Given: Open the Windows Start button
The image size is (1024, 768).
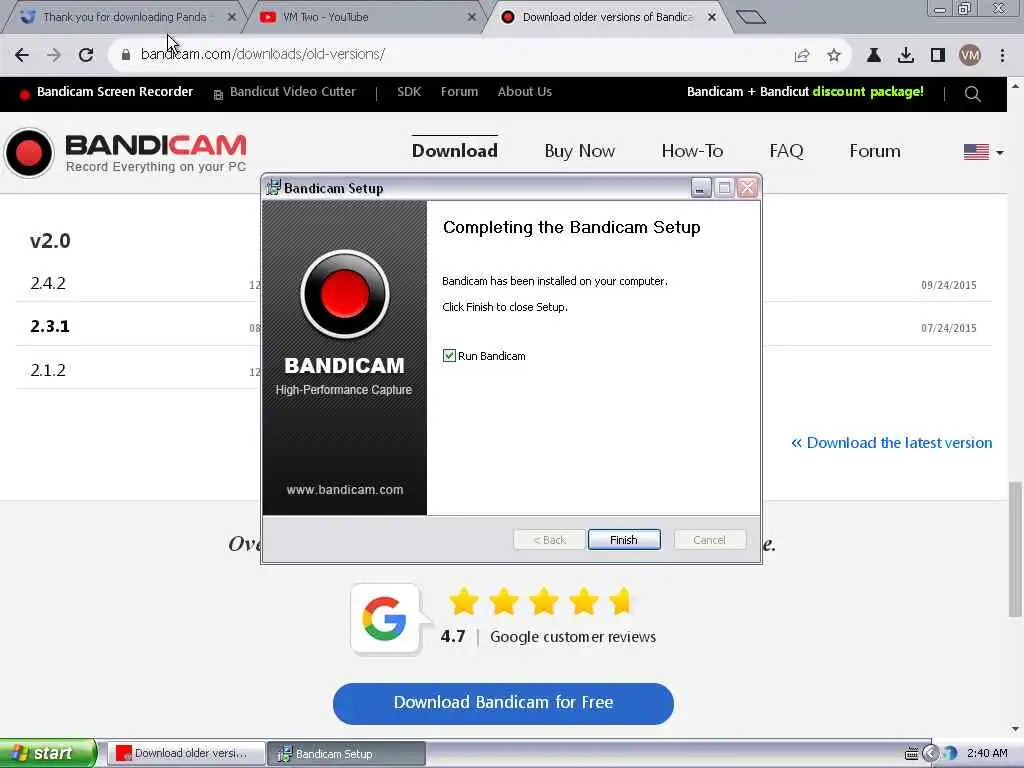Looking at the screenshot, I should [47, 754].
